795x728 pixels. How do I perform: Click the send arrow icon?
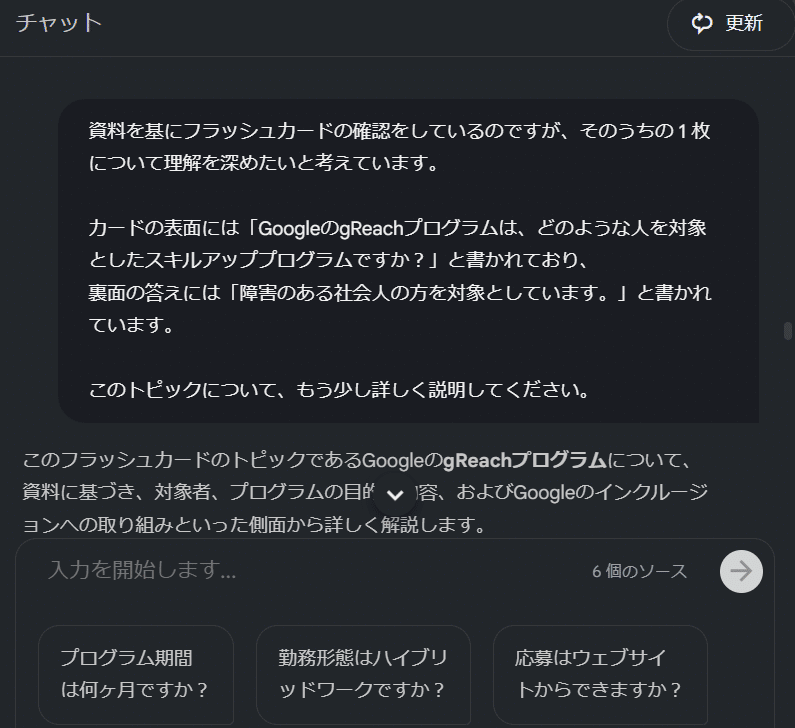pyautogui.click(x=741, y=571)
